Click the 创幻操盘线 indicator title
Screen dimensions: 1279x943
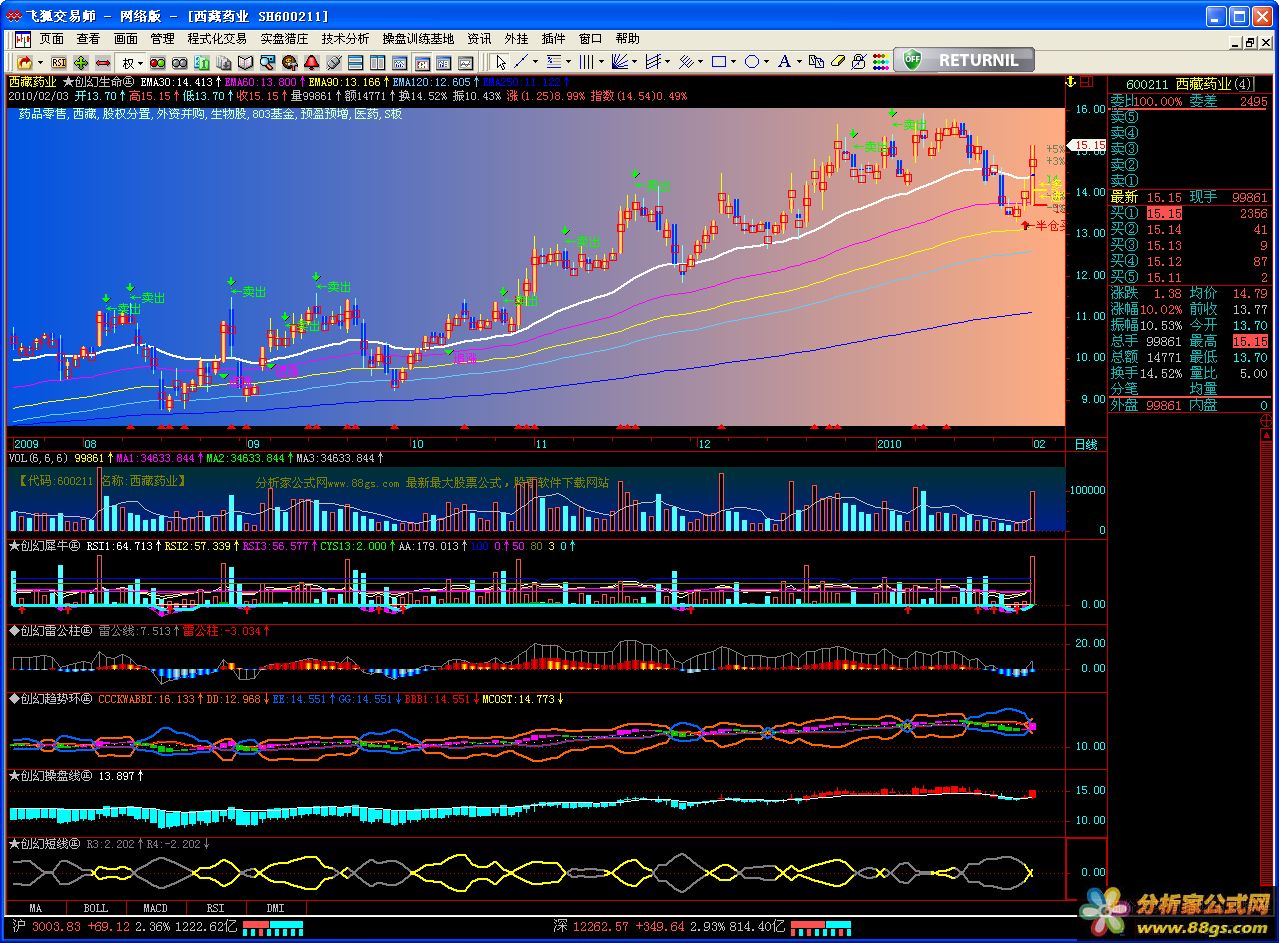click(x=51, y=775)
